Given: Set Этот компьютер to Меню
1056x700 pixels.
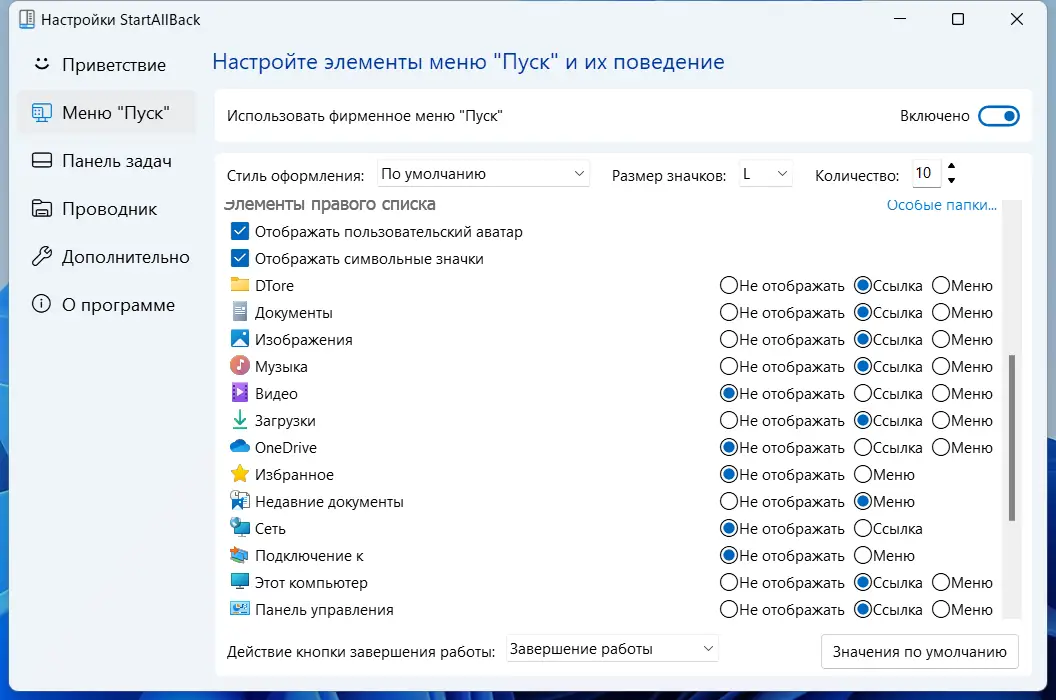Looking at the screenshot, I should click(941, 582).
